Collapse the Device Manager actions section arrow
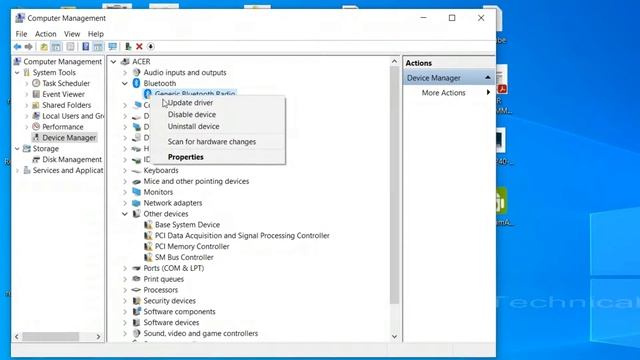This screenshot has width=640, height=360. [488, 78]
